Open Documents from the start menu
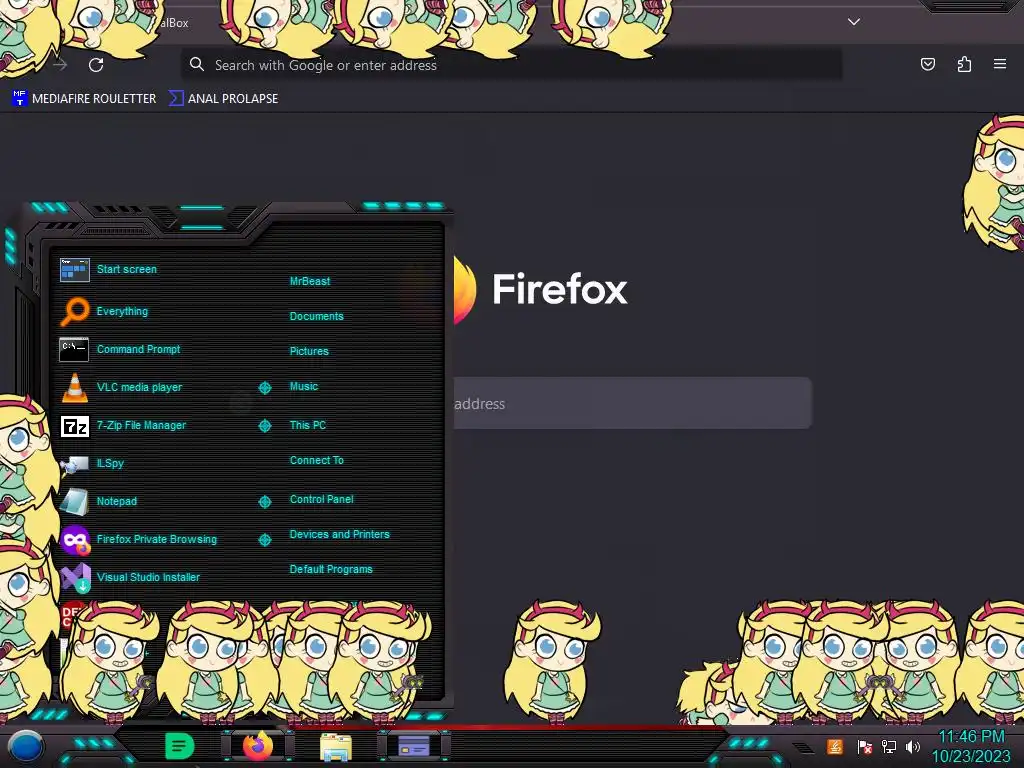 pyautogui.click(x=316, y=316)
